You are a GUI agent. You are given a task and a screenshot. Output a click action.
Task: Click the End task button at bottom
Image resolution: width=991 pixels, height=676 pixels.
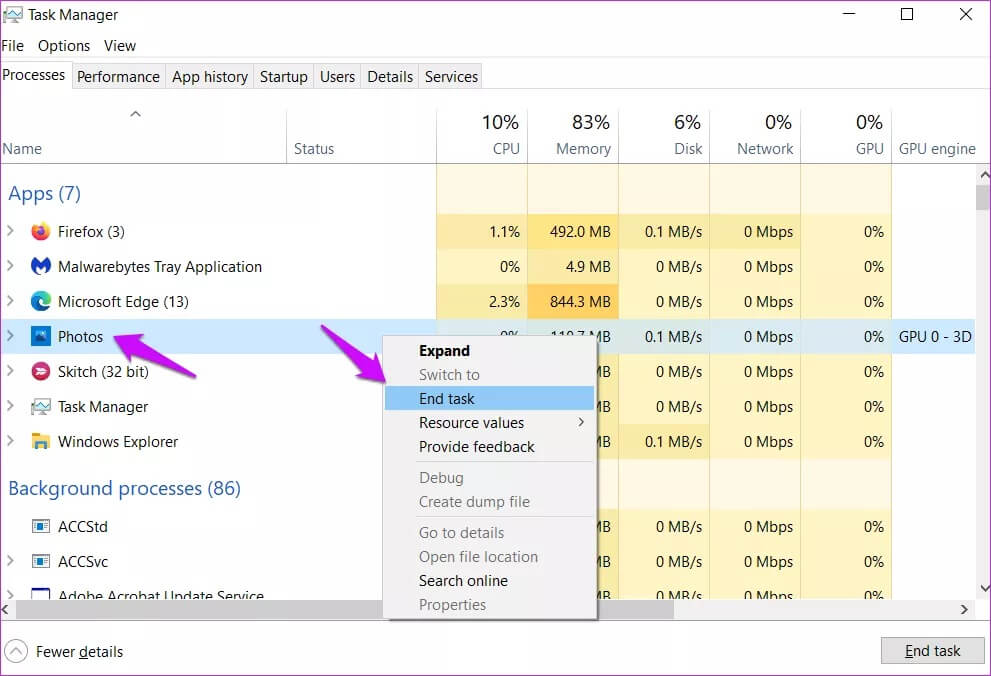(x=932, y=651)
